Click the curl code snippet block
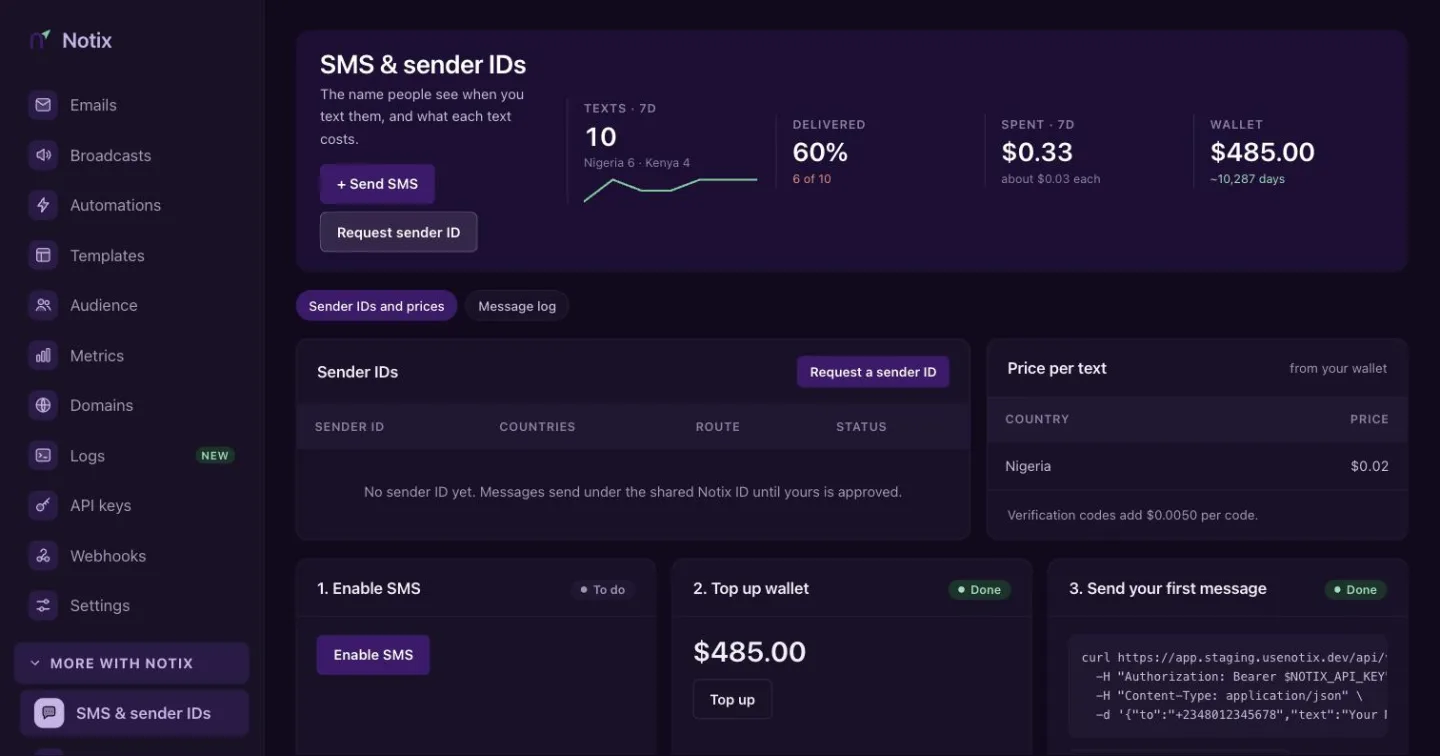1440x756 pixels. click(1228, 686)
